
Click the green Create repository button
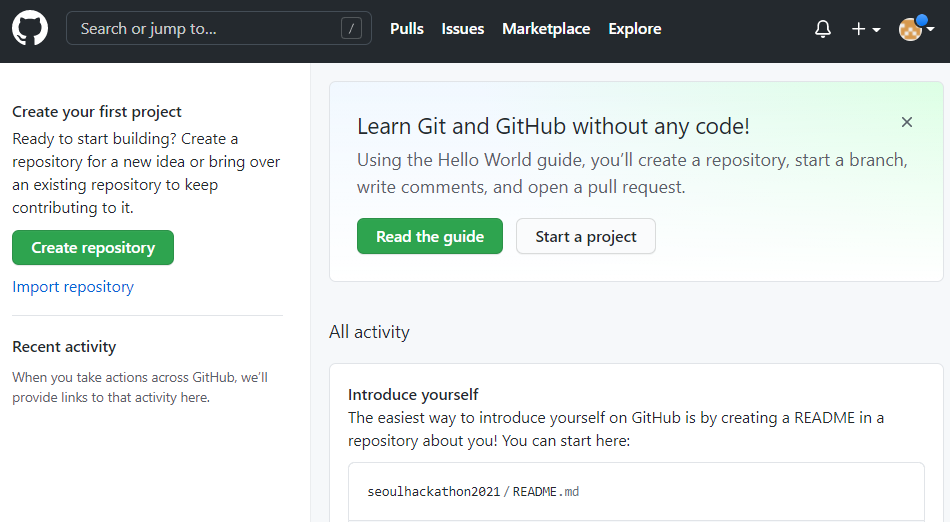(93, 247)
